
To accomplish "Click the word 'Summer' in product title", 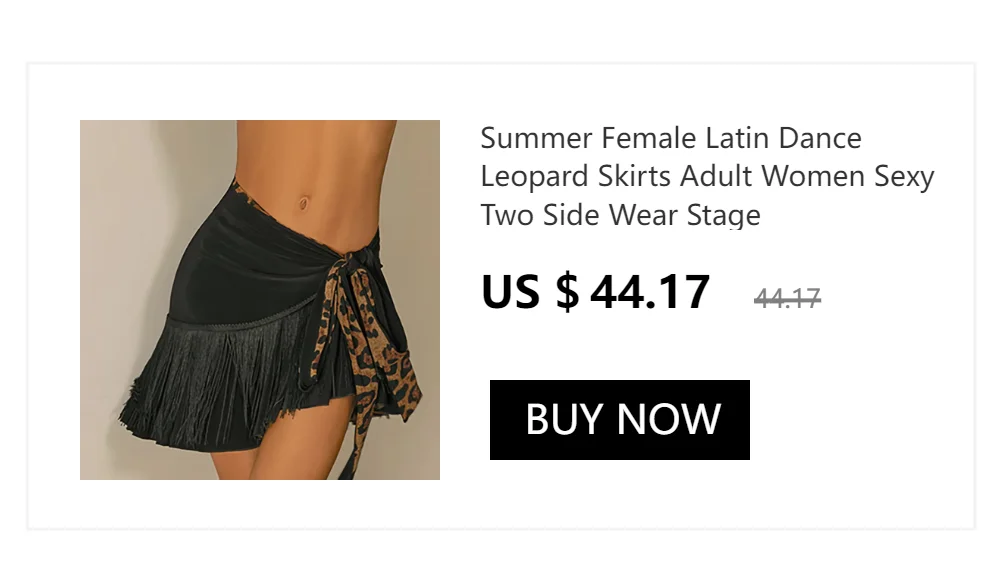I will pos(536,138).
